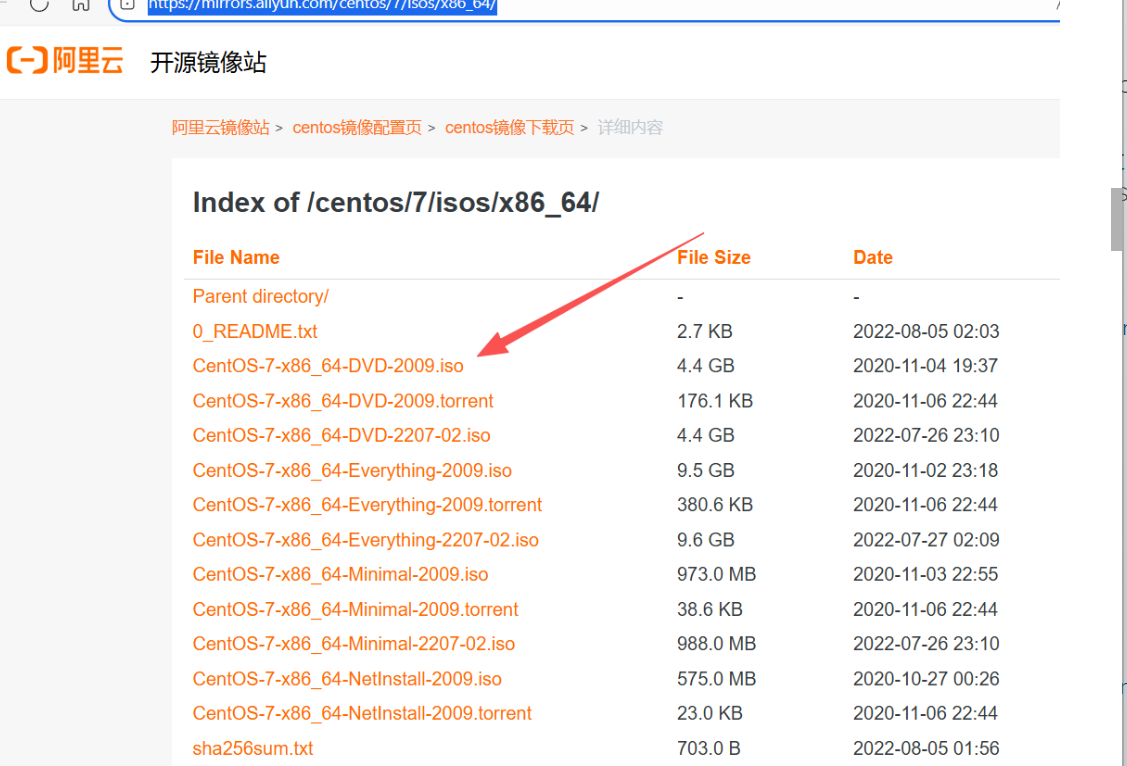This screenshot has height=766, width=1127.
Task: Sort by File Size column header
Action: point(714,257)
